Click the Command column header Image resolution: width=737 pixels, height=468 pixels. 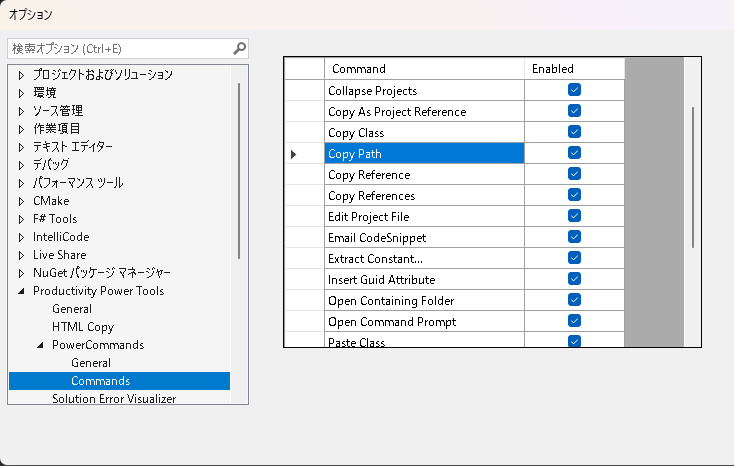point(424,69)
